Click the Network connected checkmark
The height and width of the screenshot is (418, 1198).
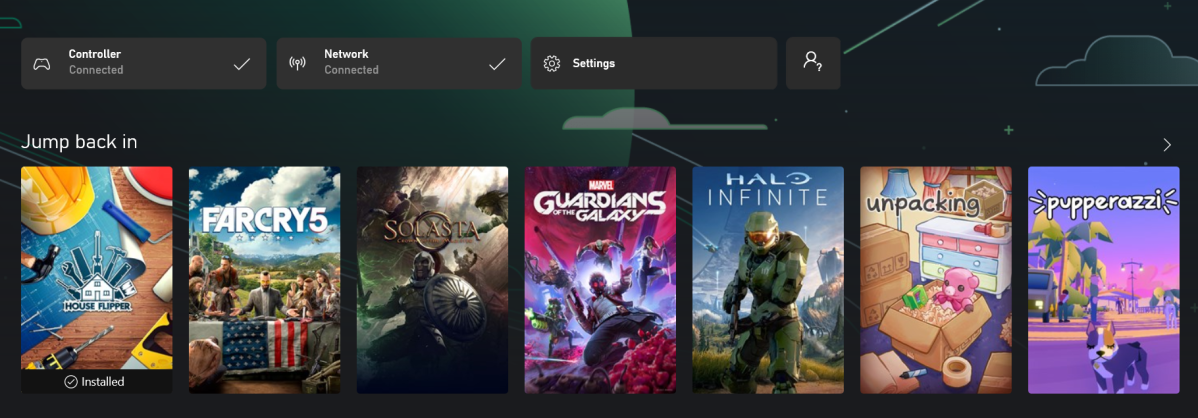pos(497,64)
